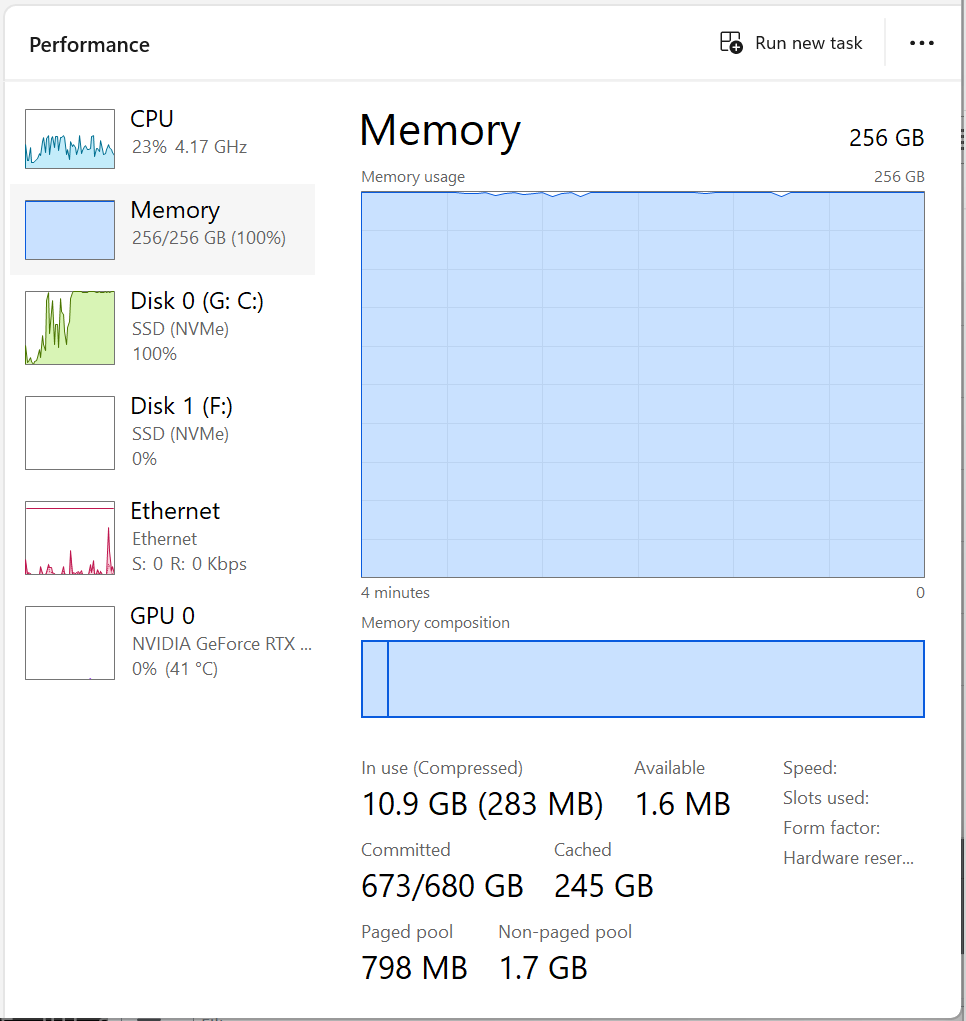Click the Committed 673/680 GB value
The image size is (966, 1021).
click(442, 886)
